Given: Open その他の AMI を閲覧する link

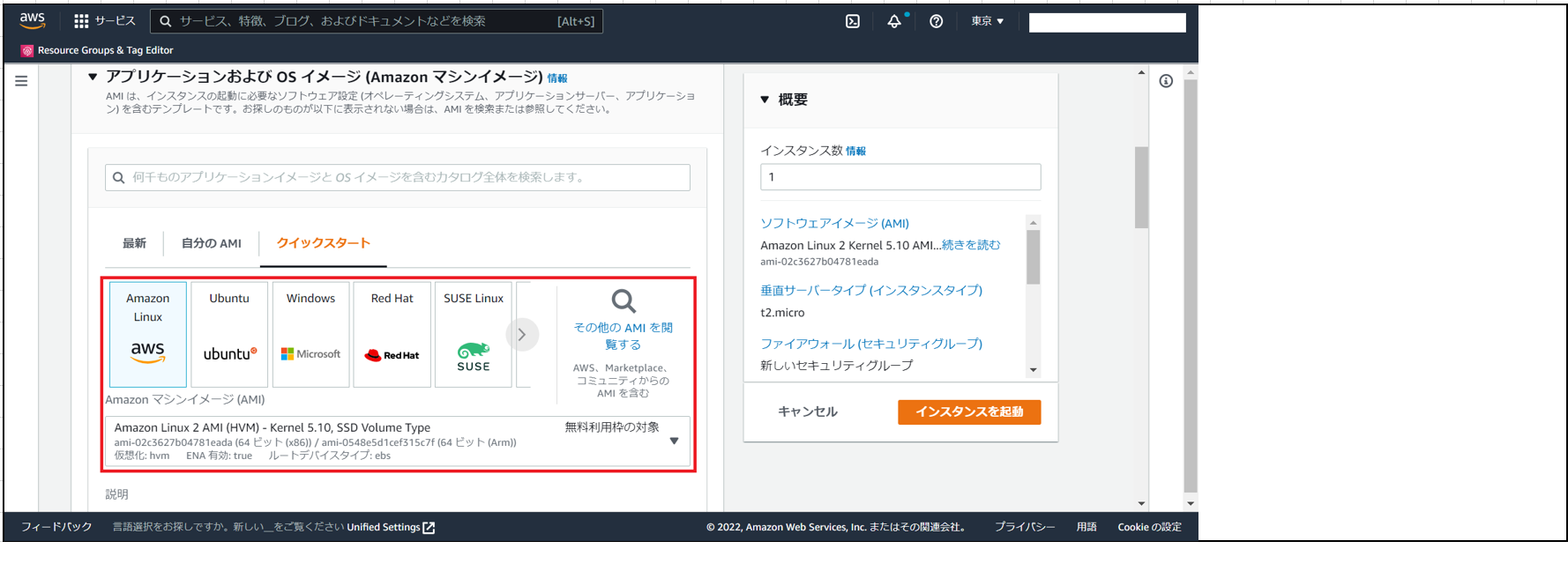Looking at the screenshot, I should coord(623,336).
